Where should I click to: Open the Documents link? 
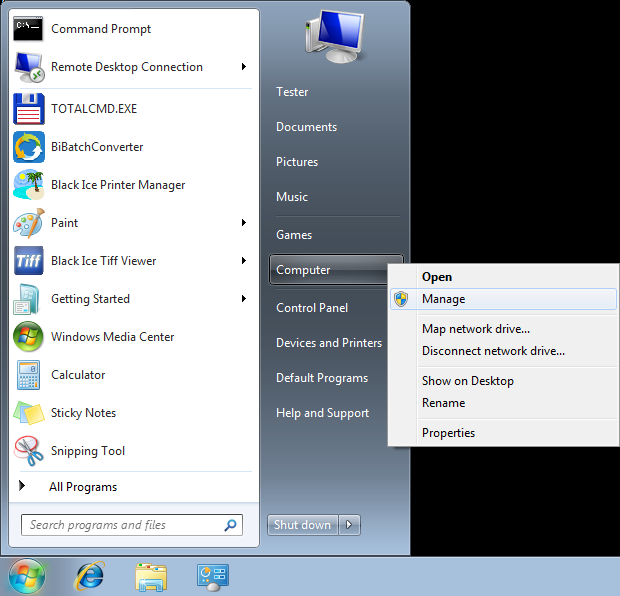[306, 127]
